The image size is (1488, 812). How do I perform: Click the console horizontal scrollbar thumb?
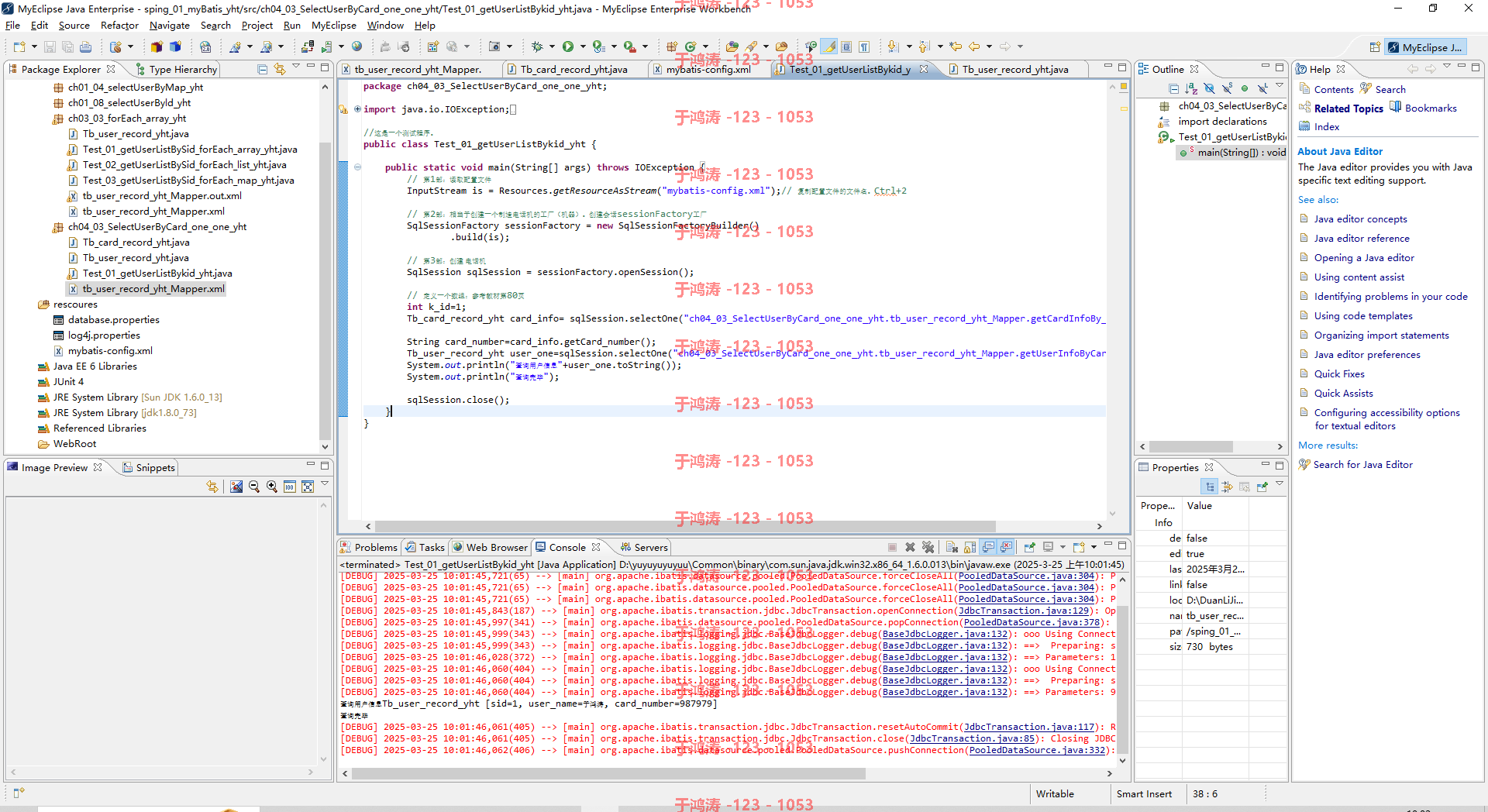[x=608, y=773]
